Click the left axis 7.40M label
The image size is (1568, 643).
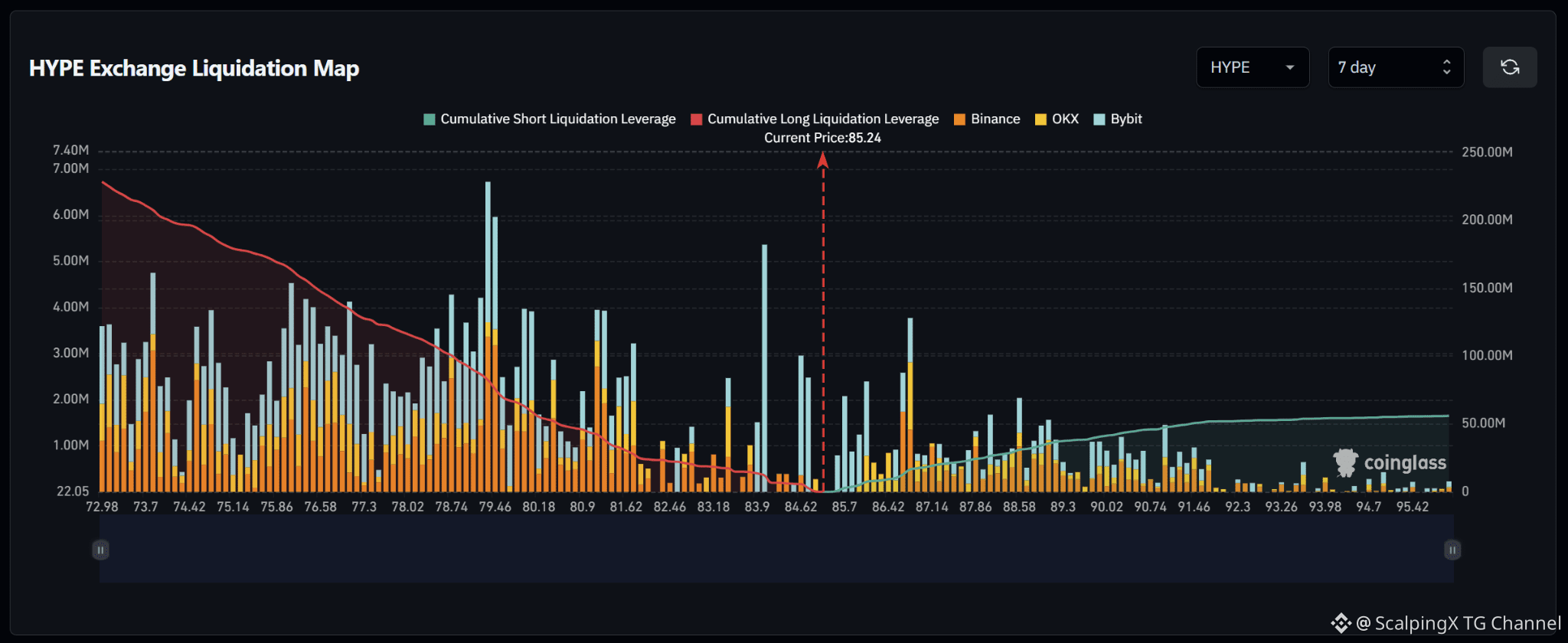point(70,150)
